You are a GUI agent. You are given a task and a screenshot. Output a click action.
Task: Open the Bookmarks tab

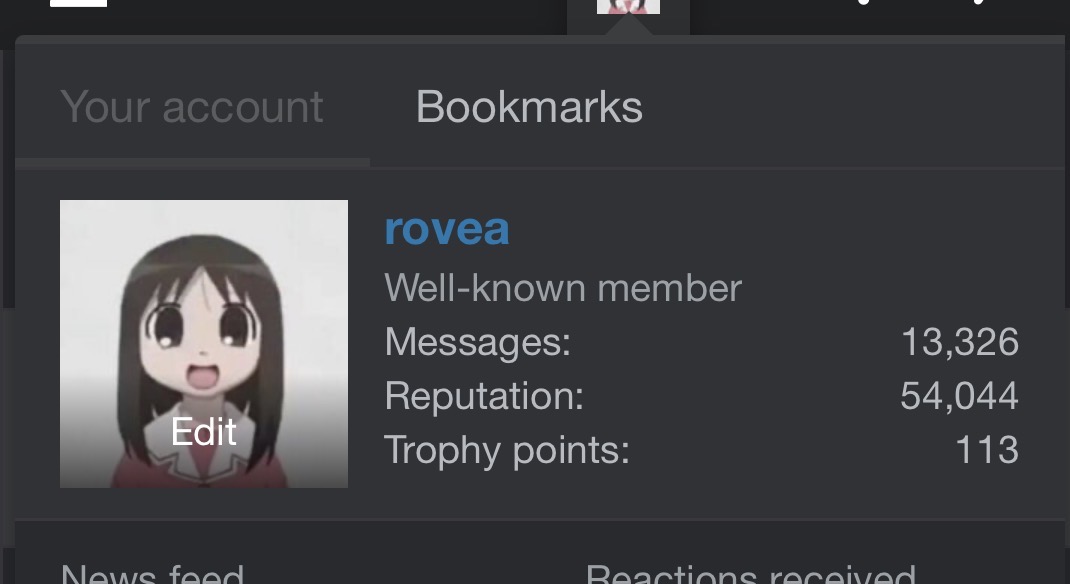click(529, 107)
